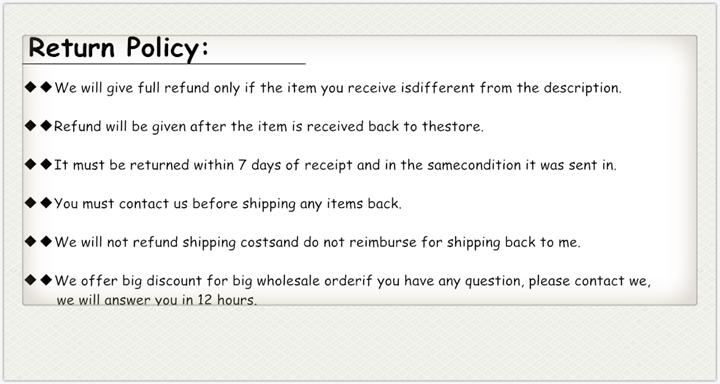The height and width of the screenshot is (384, 720).
Task: Click the words 'received back to thestore'
Action: coord(394,126)
